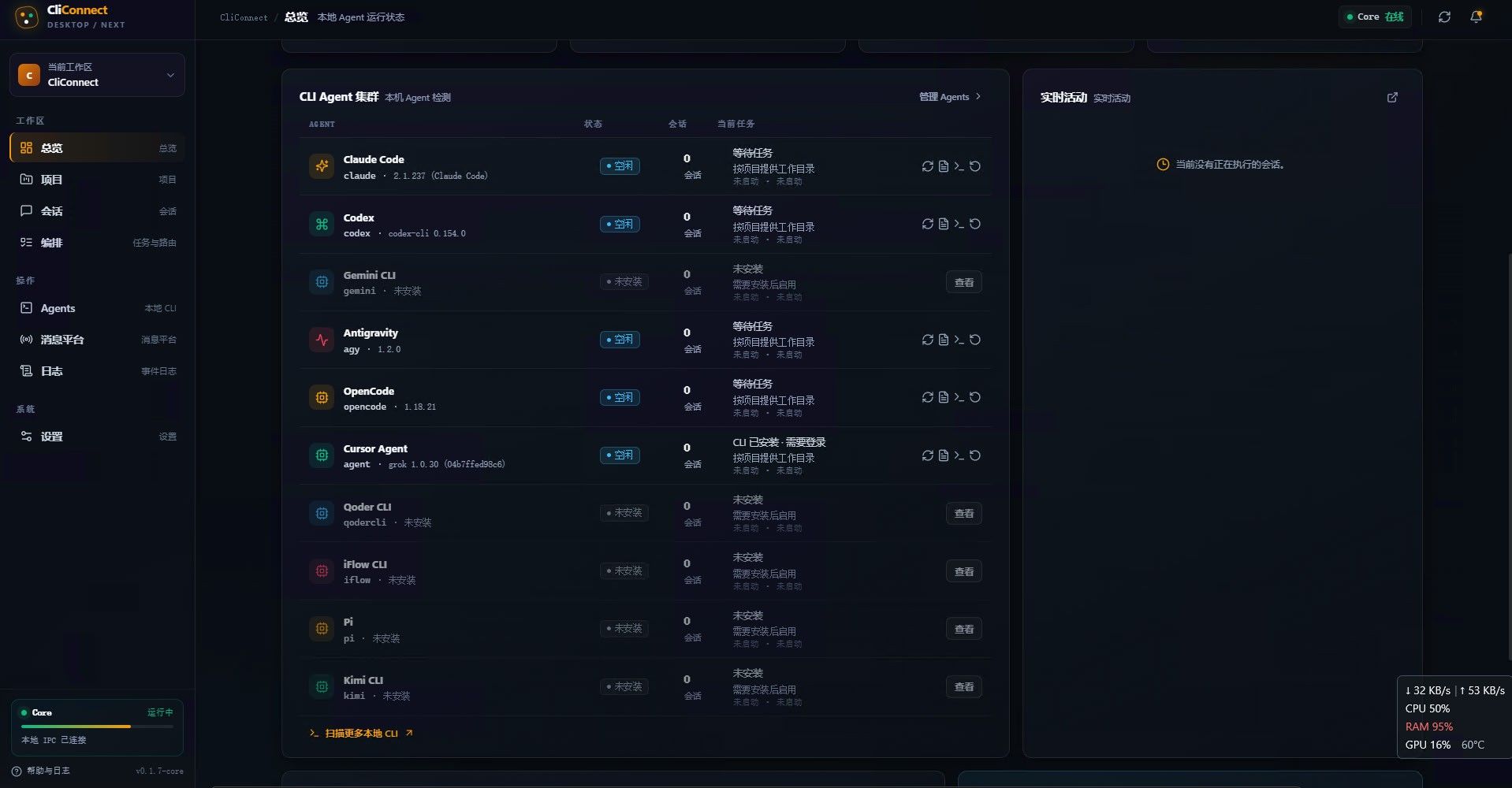Launch the terminal icon in the OpenCode row

click(959, 397)
